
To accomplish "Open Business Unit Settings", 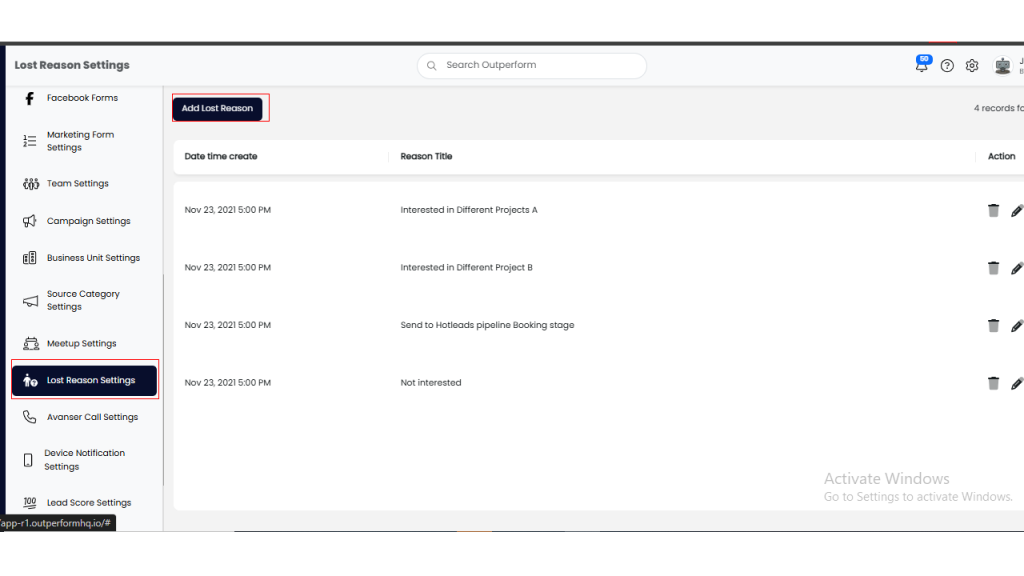I will (x=93, y=258).
